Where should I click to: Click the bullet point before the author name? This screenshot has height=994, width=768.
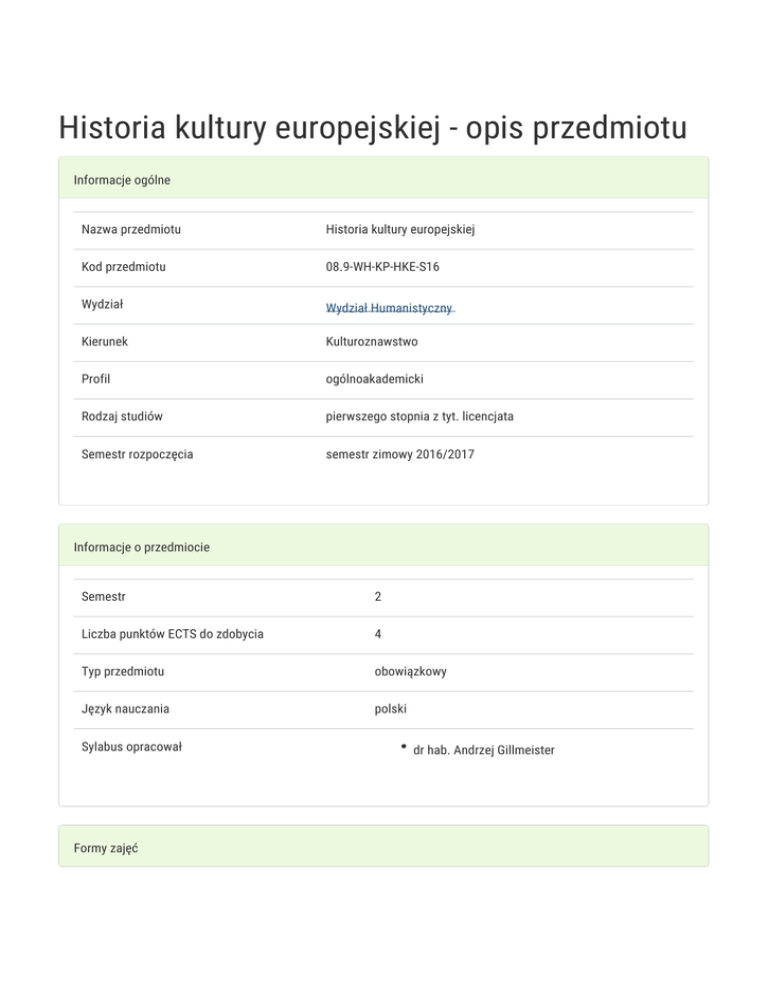click(402, 746)
